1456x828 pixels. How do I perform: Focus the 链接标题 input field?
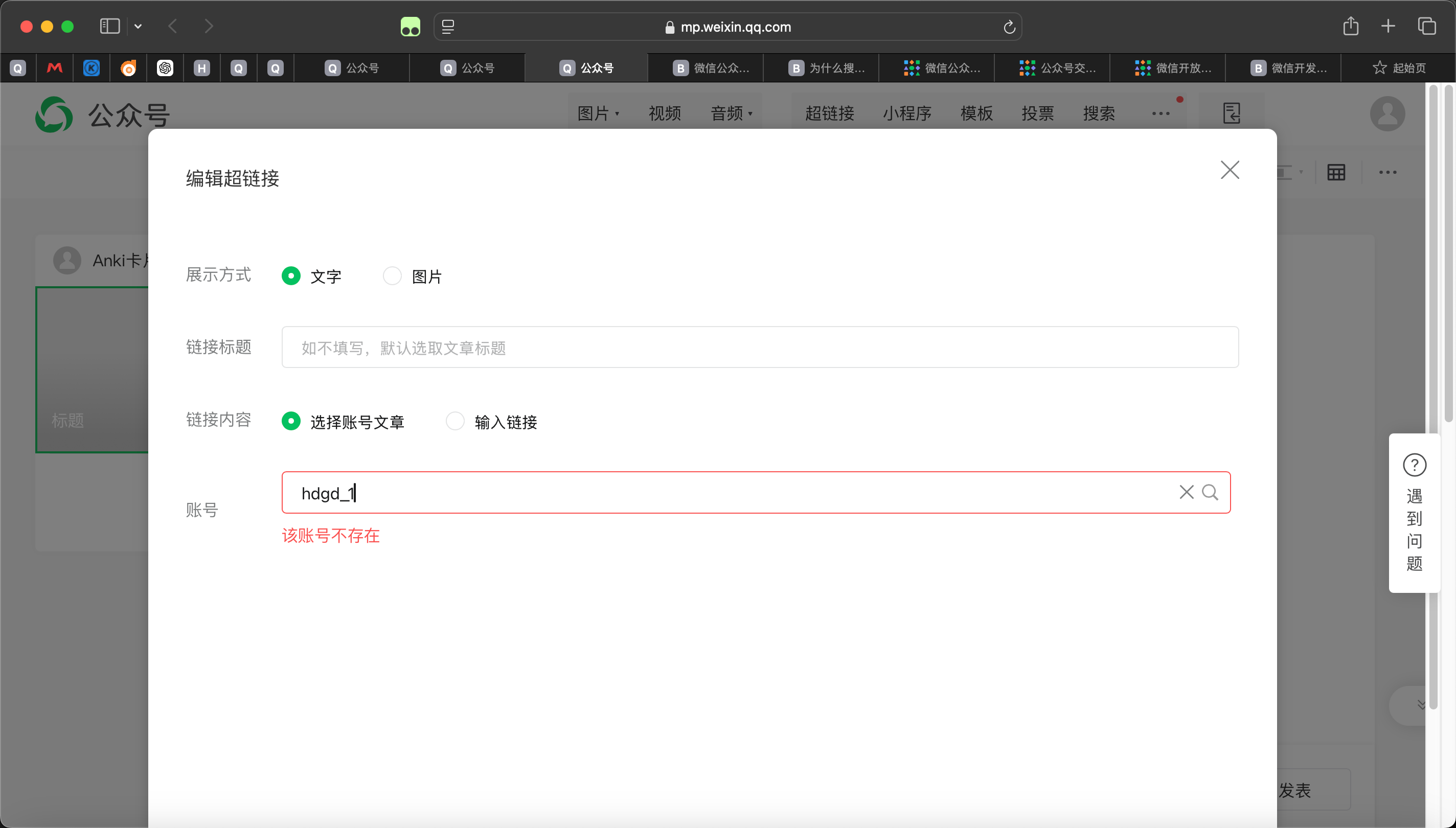(x=760, y=347)
